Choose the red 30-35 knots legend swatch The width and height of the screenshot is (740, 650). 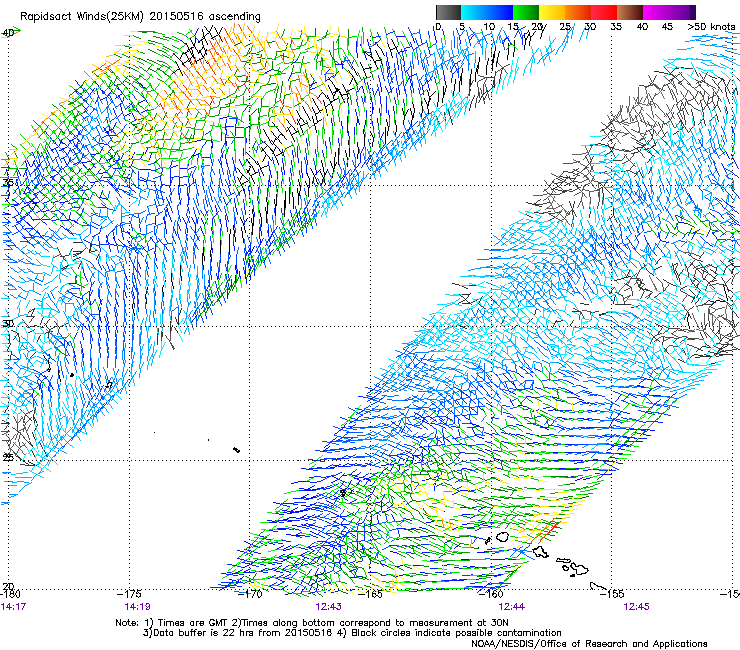[x=604, y=12]
